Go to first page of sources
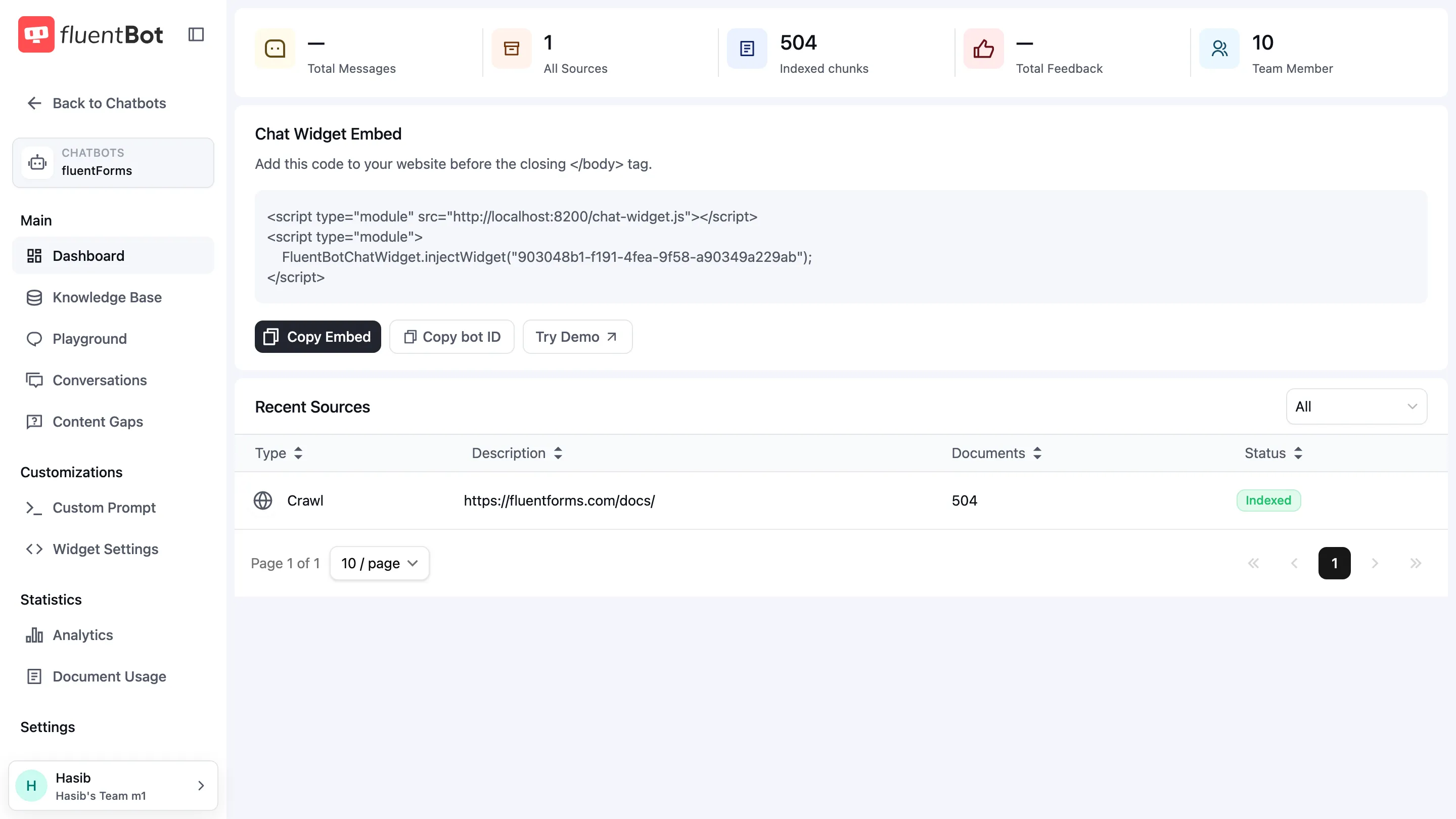The image size is (1456, 819). 1253,563
